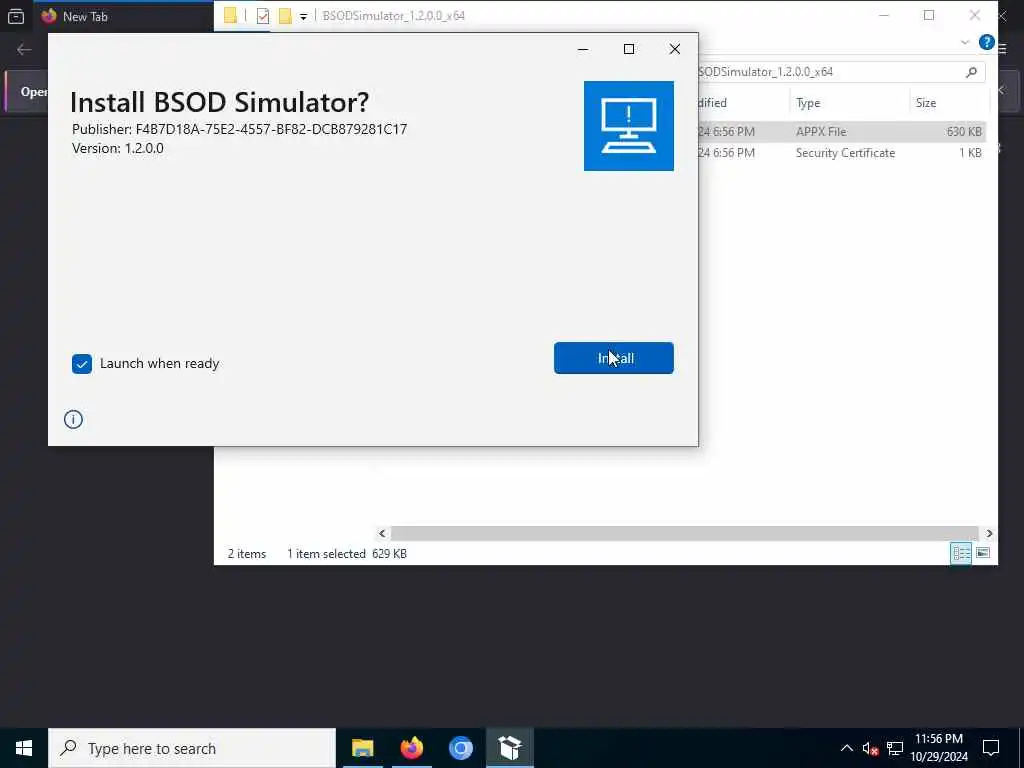Screen dimensions: 1024x768
Task: Open Firefox from the taskbar
Action: click(411, 748)
